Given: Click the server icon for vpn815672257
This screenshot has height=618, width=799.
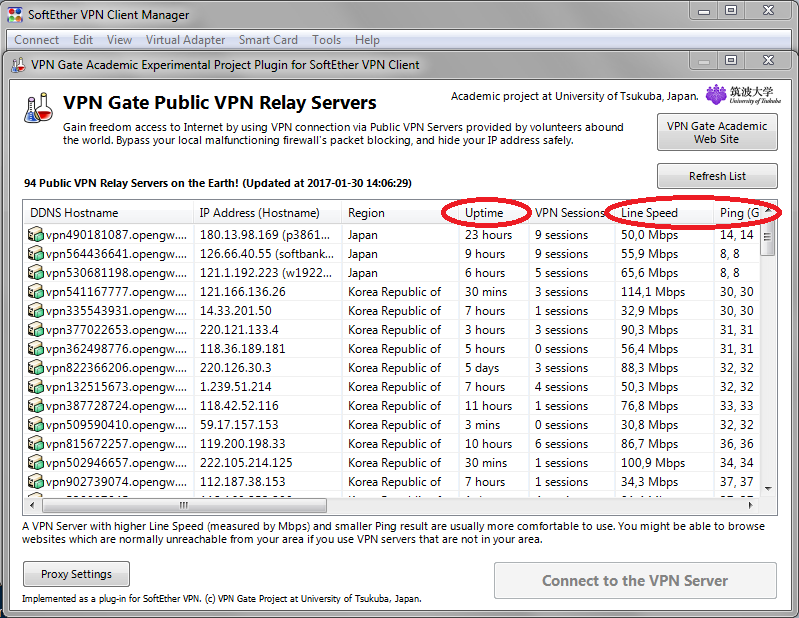Looking at the screenshot, I should pyautogui.click(x=36, y=444).
